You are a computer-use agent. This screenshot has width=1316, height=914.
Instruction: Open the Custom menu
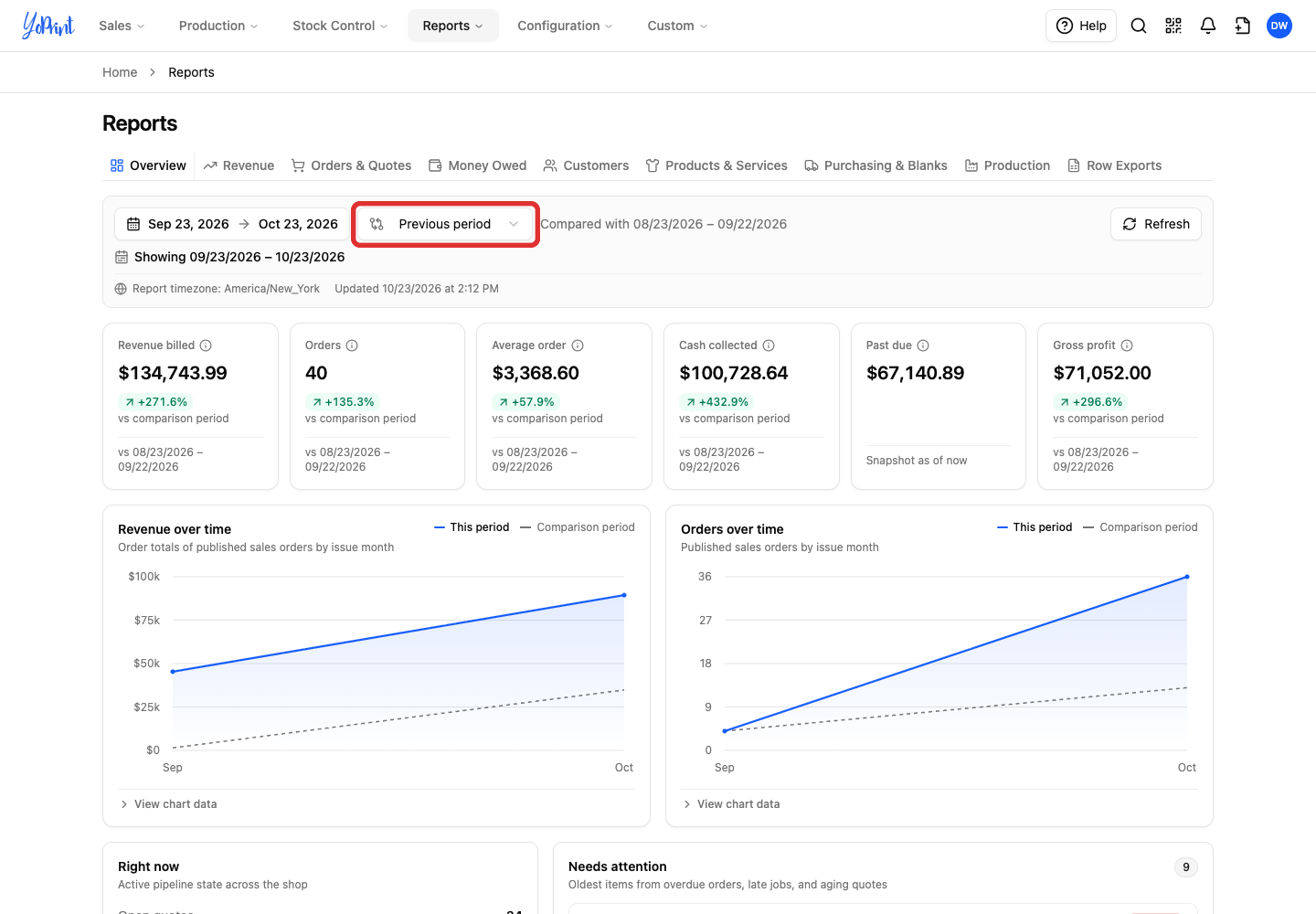click(677, 26)
